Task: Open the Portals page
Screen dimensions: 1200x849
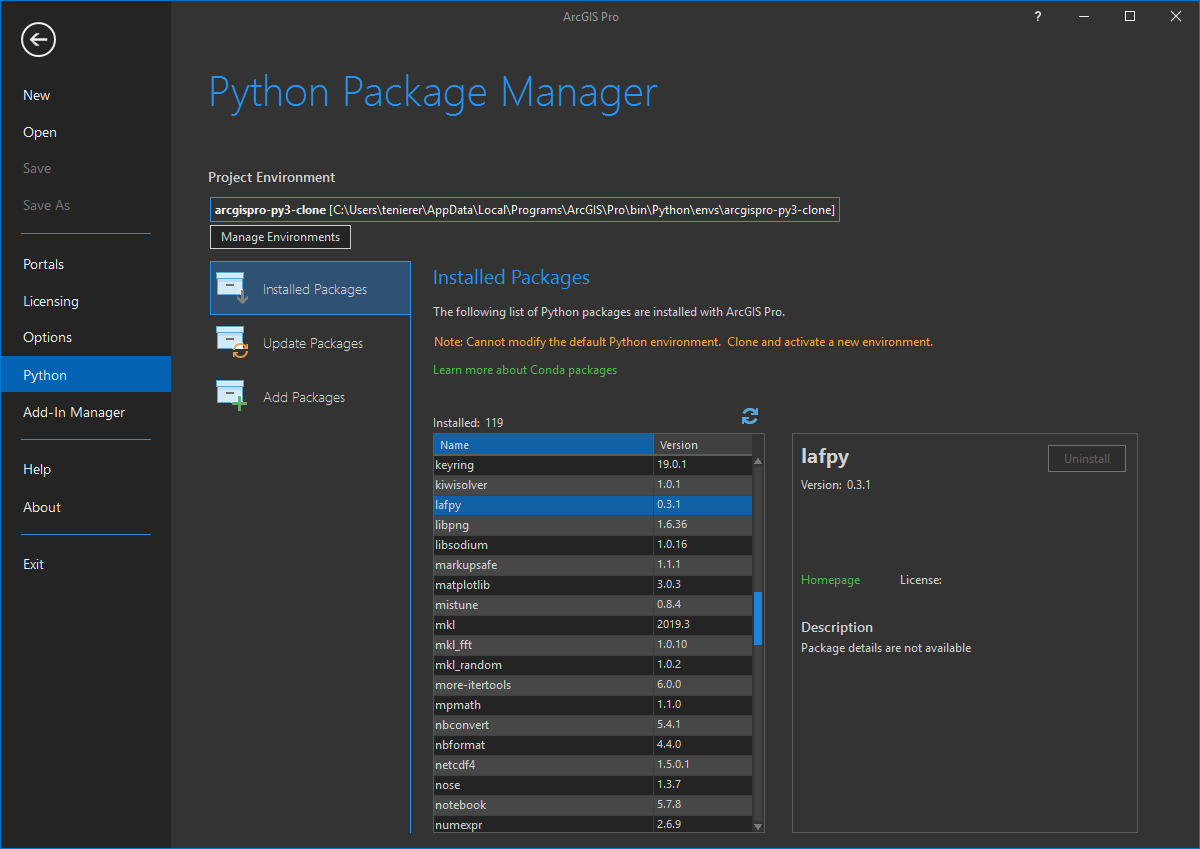Action: pyautogui.click(x=44, y=264)
